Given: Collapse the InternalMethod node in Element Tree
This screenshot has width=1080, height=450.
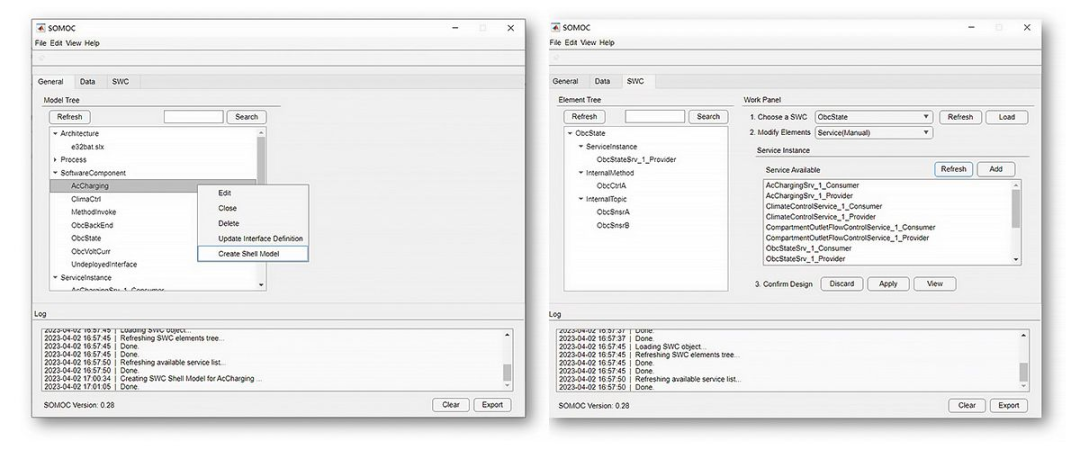Looking at the screenshot, I should coord(581,173).
